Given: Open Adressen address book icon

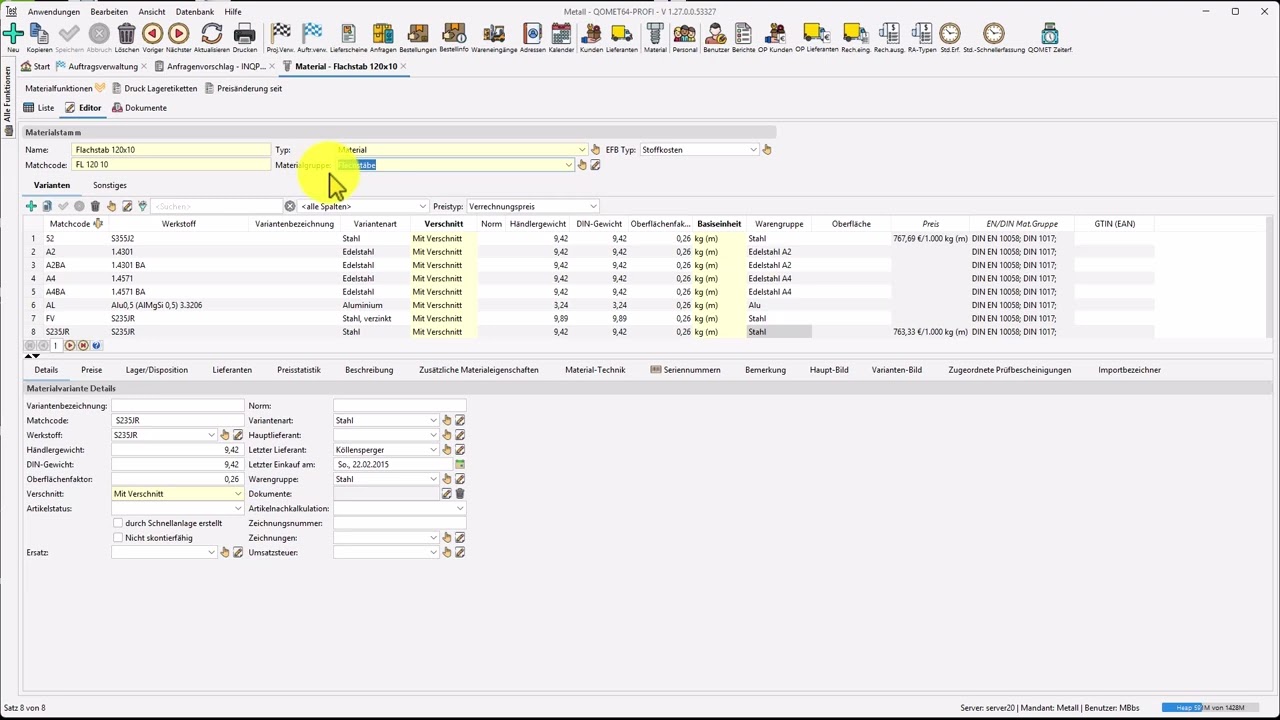Looking at the screenshot, I should tap(532, 34).
